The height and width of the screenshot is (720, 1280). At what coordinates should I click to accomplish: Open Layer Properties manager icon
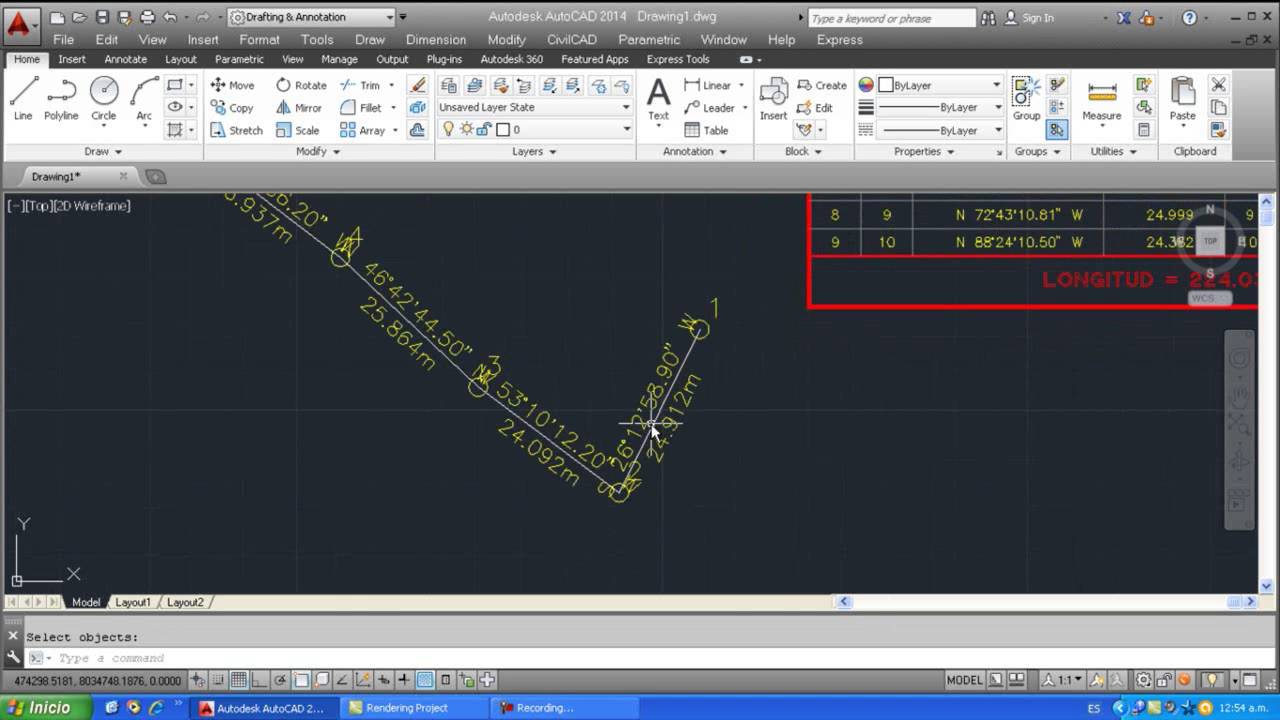click(448, 85)
